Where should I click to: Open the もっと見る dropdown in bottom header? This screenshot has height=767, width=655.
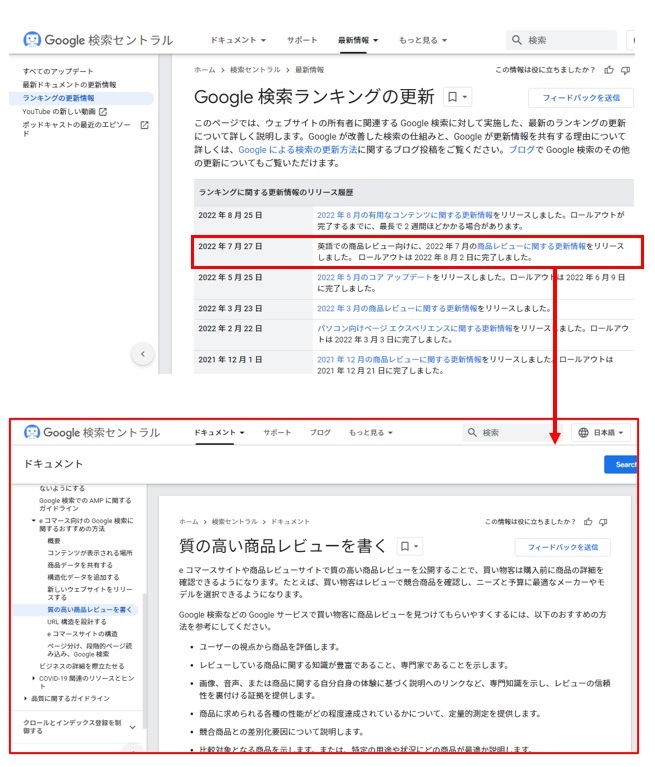370,432
